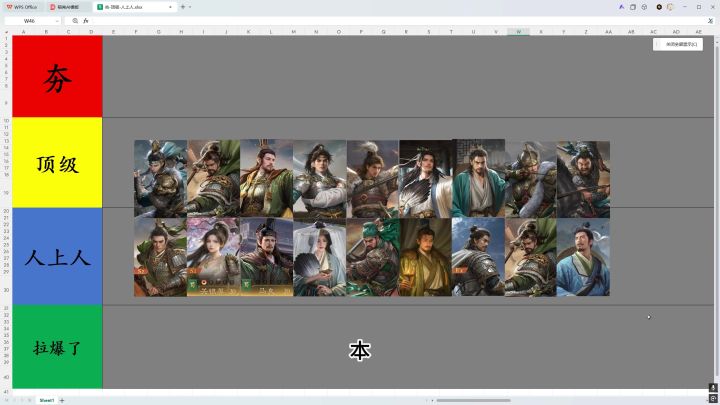Viewport: 720px width, 405px height.
Task: Select first top-row portrait with blue scarf
Action: [160, 179]
